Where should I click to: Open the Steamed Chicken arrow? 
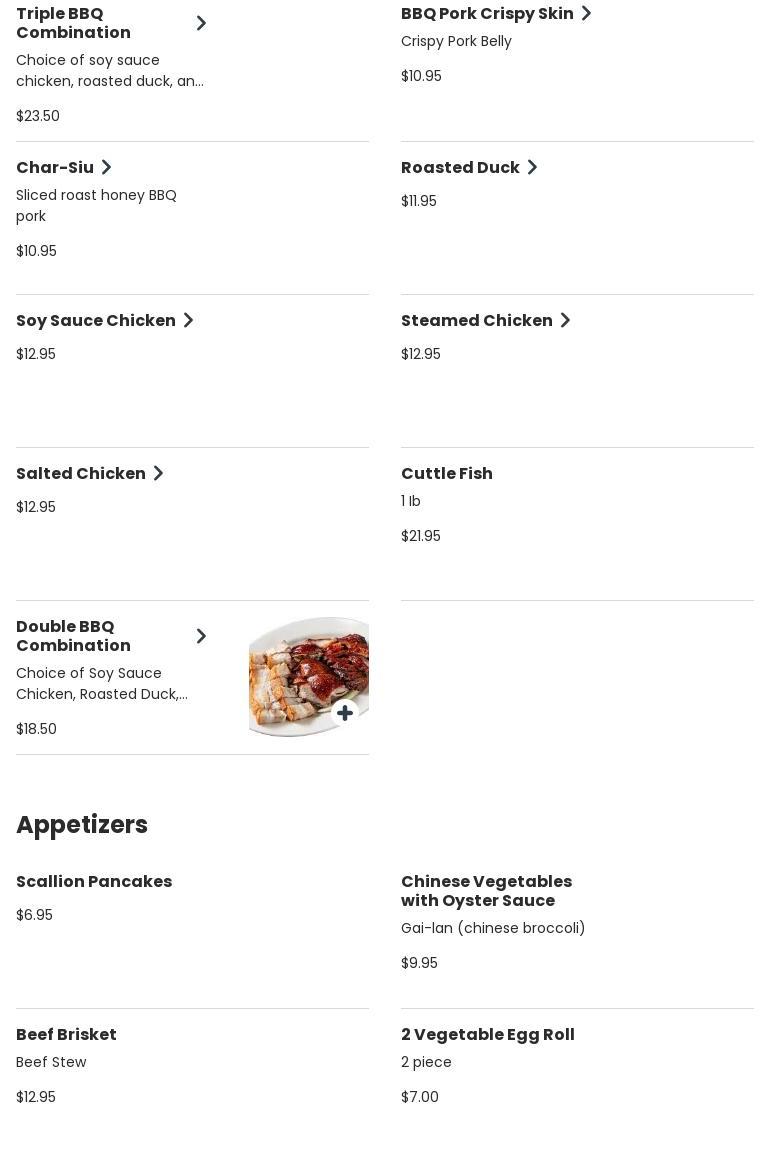[x=566, y=320]
